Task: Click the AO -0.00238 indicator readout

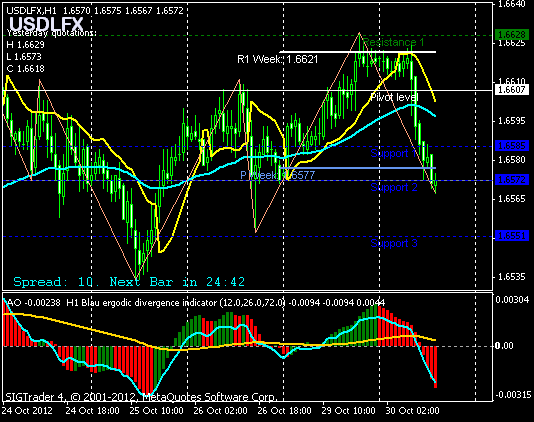Action: pyautogui.click(x=34, y=302)
